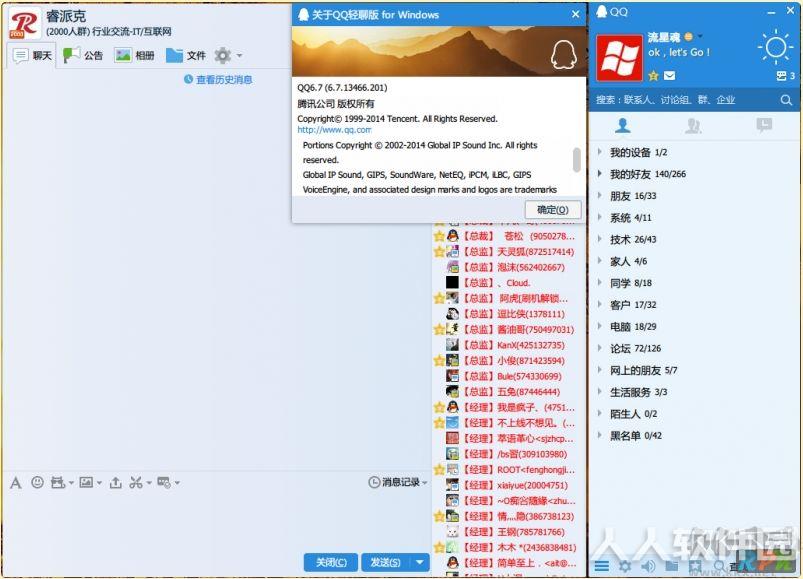Click the About dialog license text scrollbar
This screenshot has width=803, height=579.
[x=577, y=160]
